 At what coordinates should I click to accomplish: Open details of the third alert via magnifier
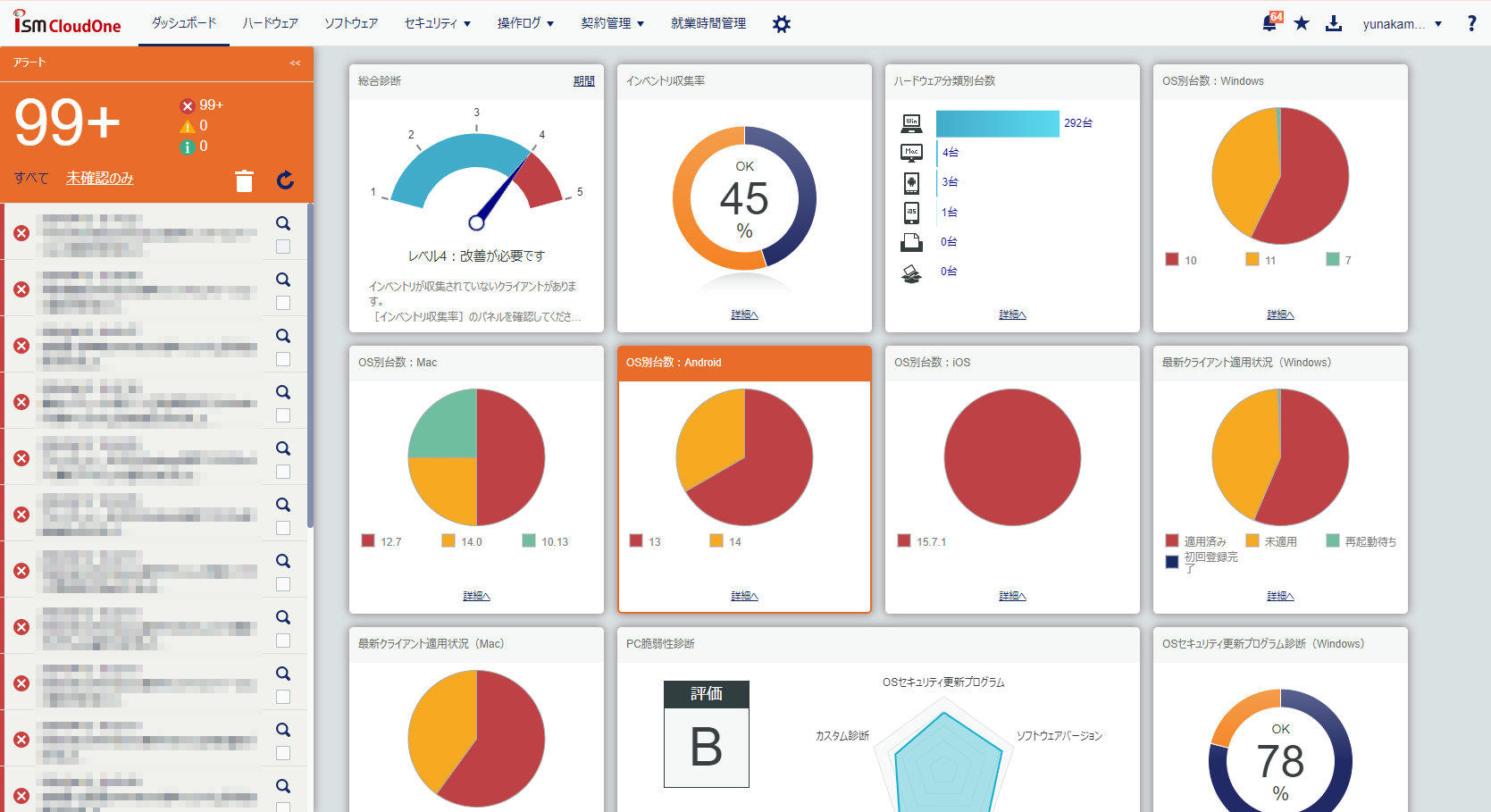pyautogui.click(x=283, y=336)
